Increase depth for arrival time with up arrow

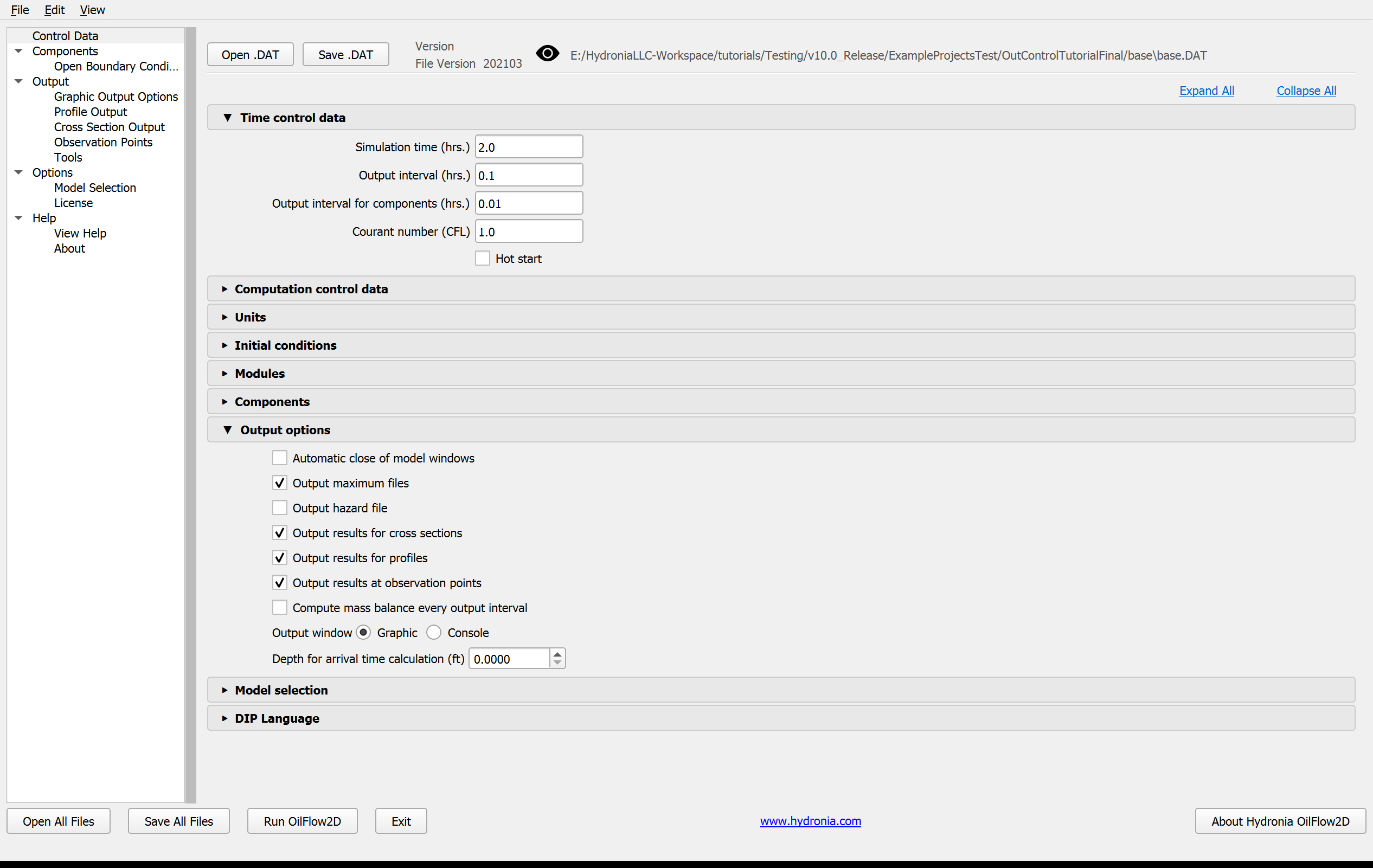[x=557, y=654]
